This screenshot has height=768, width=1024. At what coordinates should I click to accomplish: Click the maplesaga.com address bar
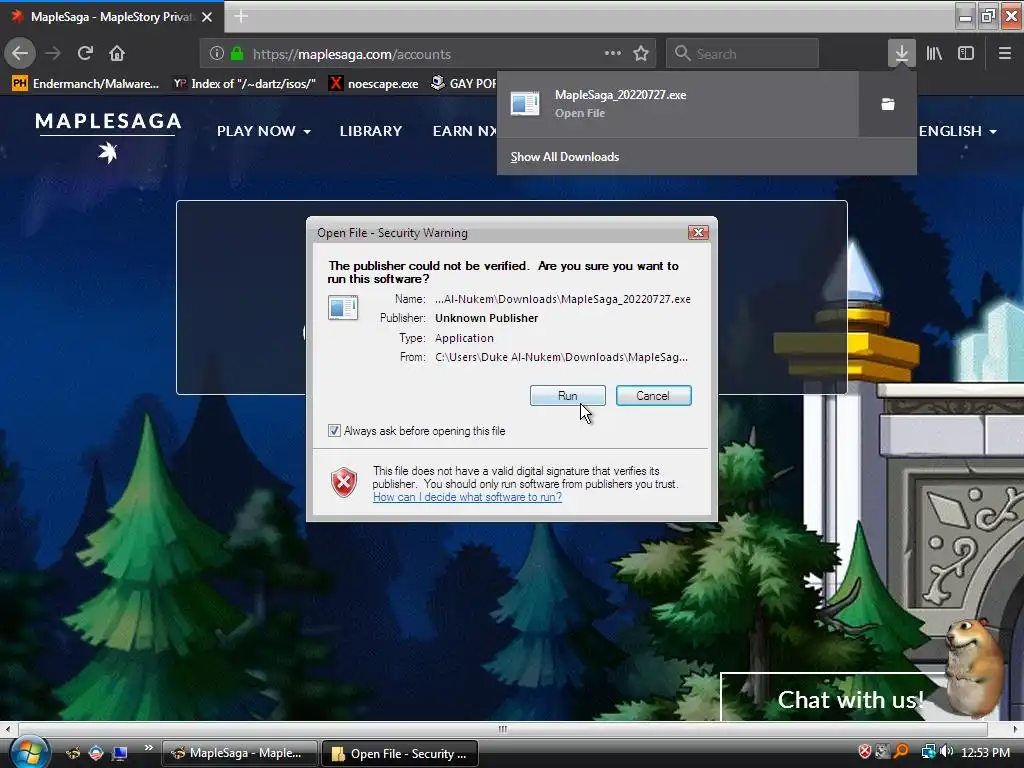point(428,54)
